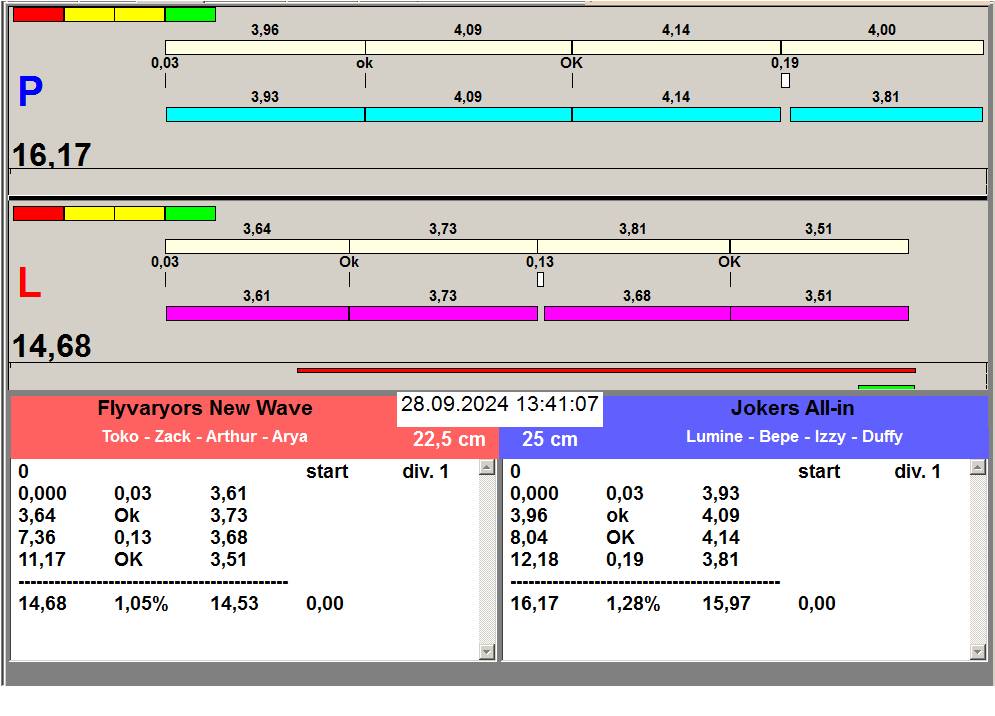Click the green light in lane L

[190, 213]
